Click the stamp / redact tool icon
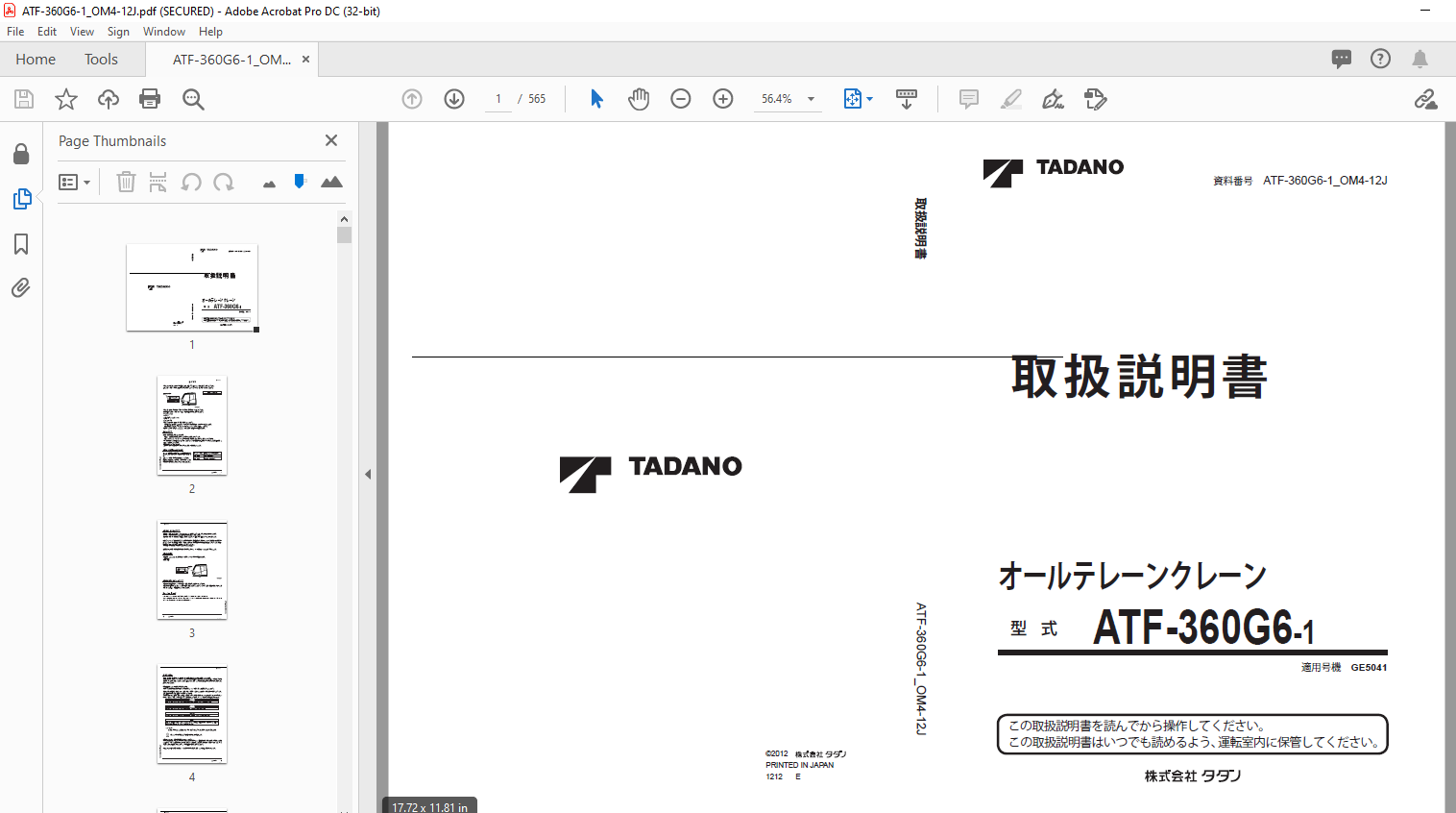The width and height of the screenshot is (1456, 813). tap(1096, 99)
